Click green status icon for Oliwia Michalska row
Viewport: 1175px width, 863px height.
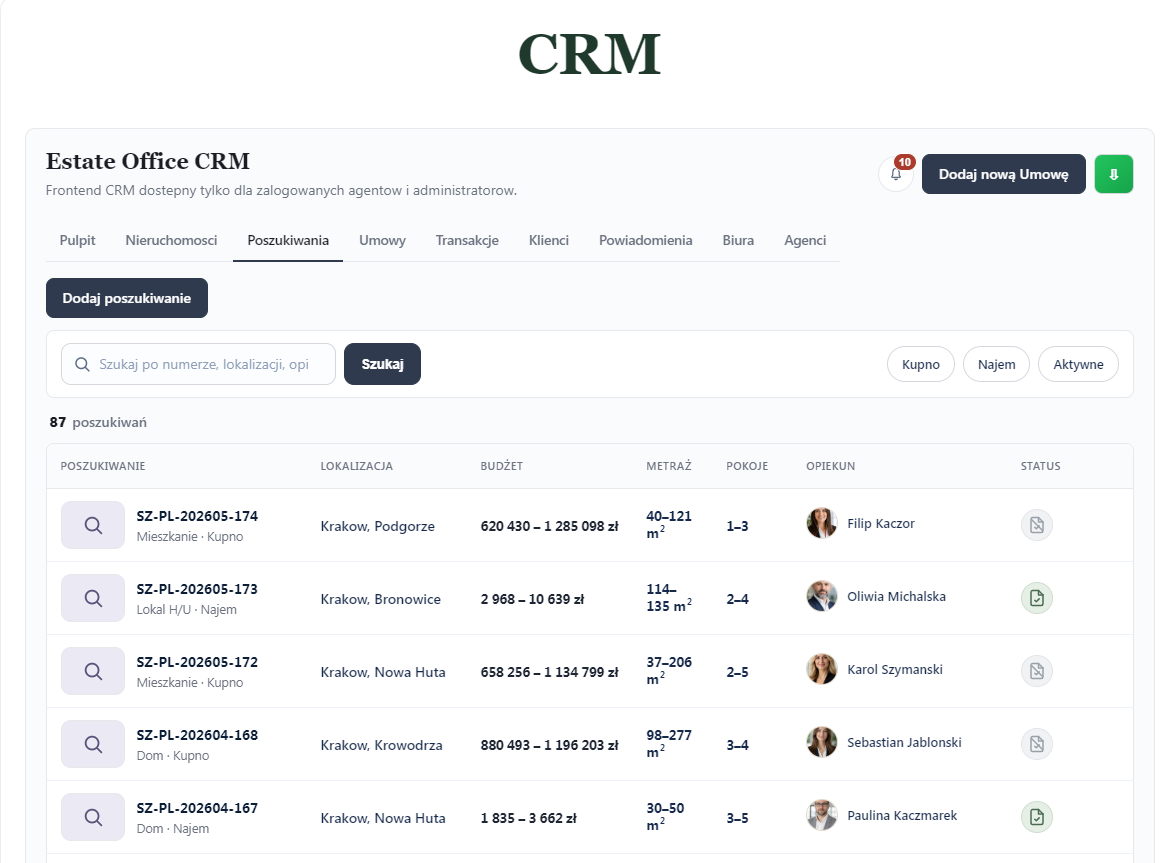[x=1037, y=598]
